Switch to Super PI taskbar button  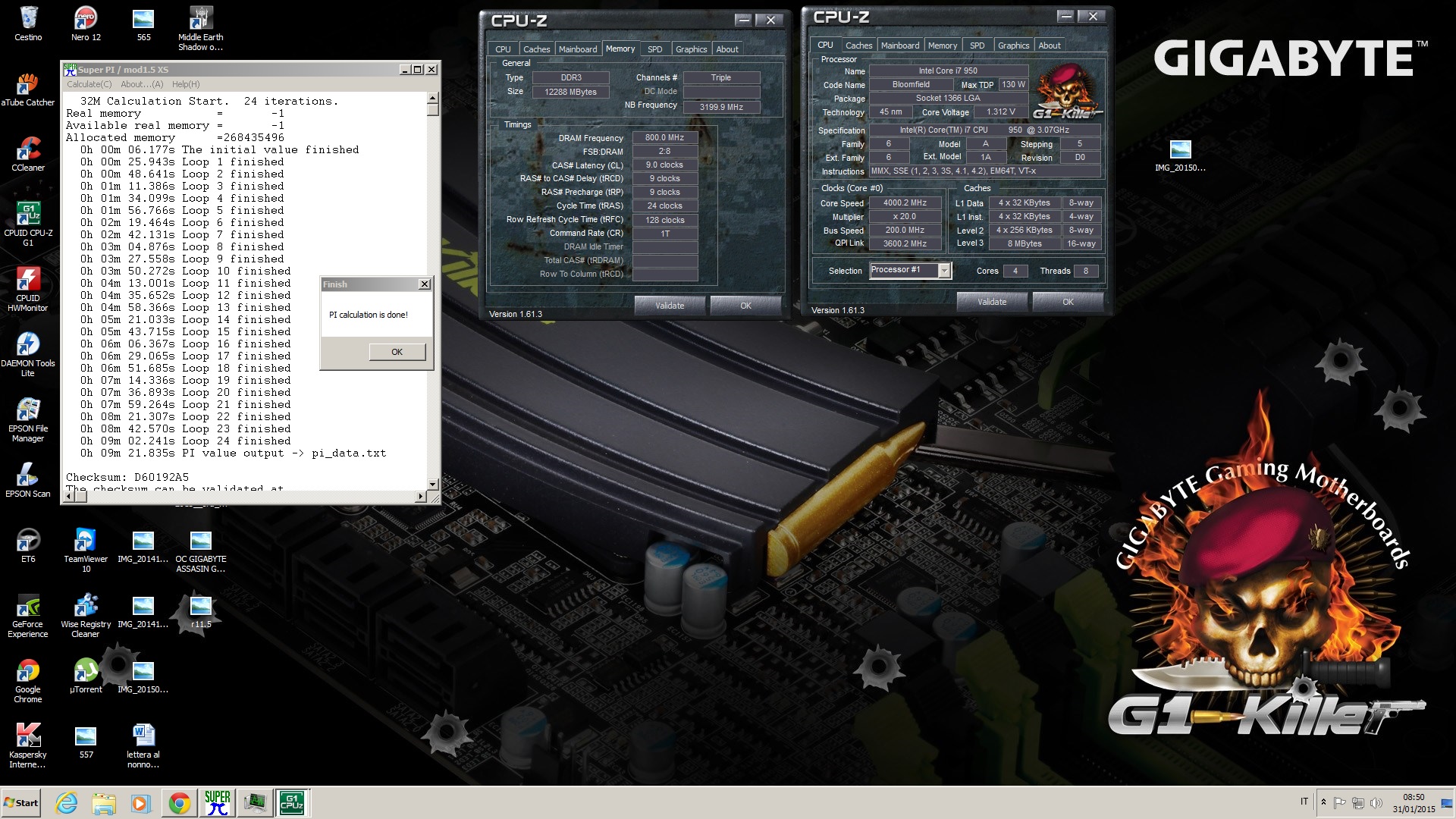(218, 802)
